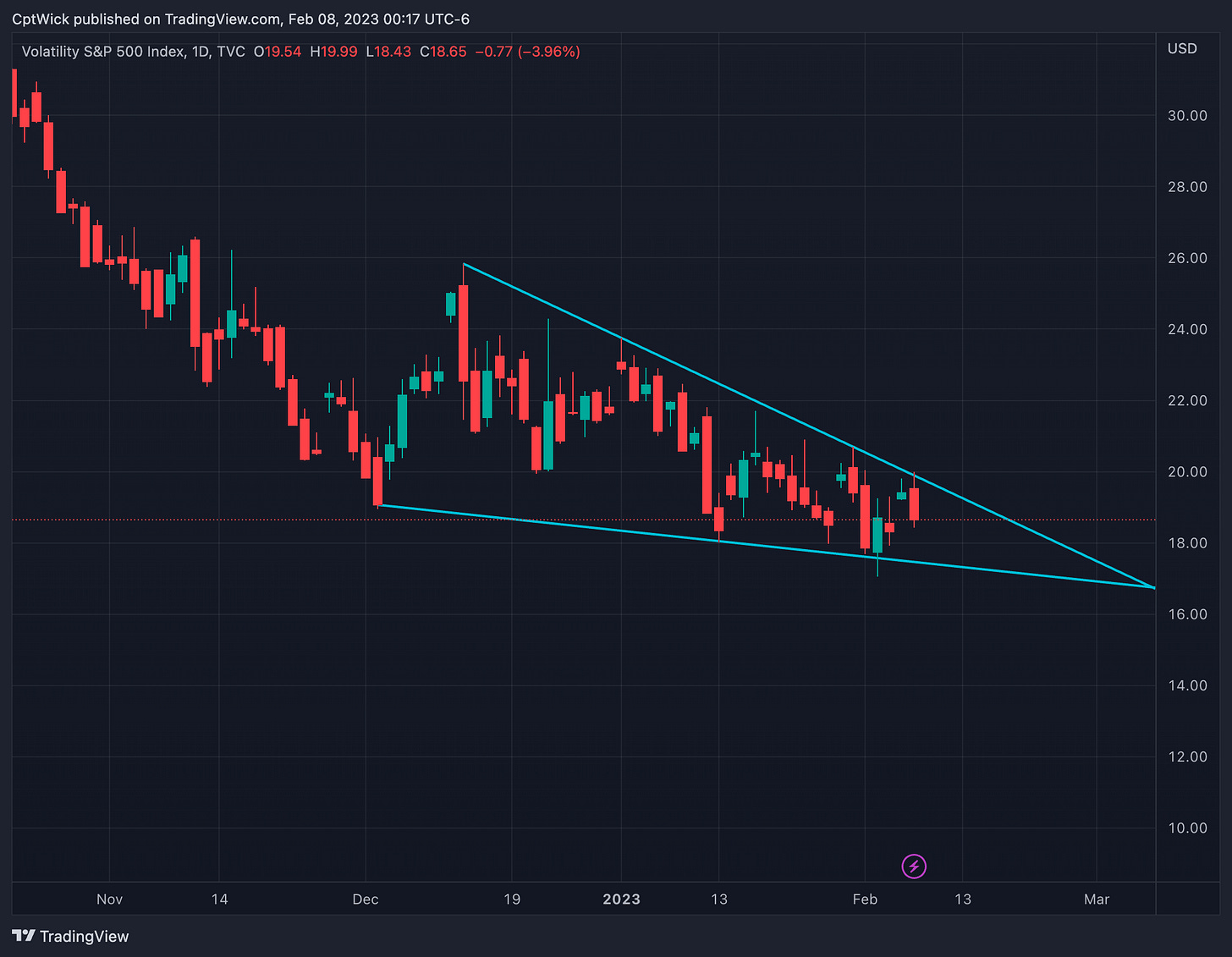Viewport: 1232px width, 957px height.
Task: Click the 2023 year axis label
Action: [621, 899]
